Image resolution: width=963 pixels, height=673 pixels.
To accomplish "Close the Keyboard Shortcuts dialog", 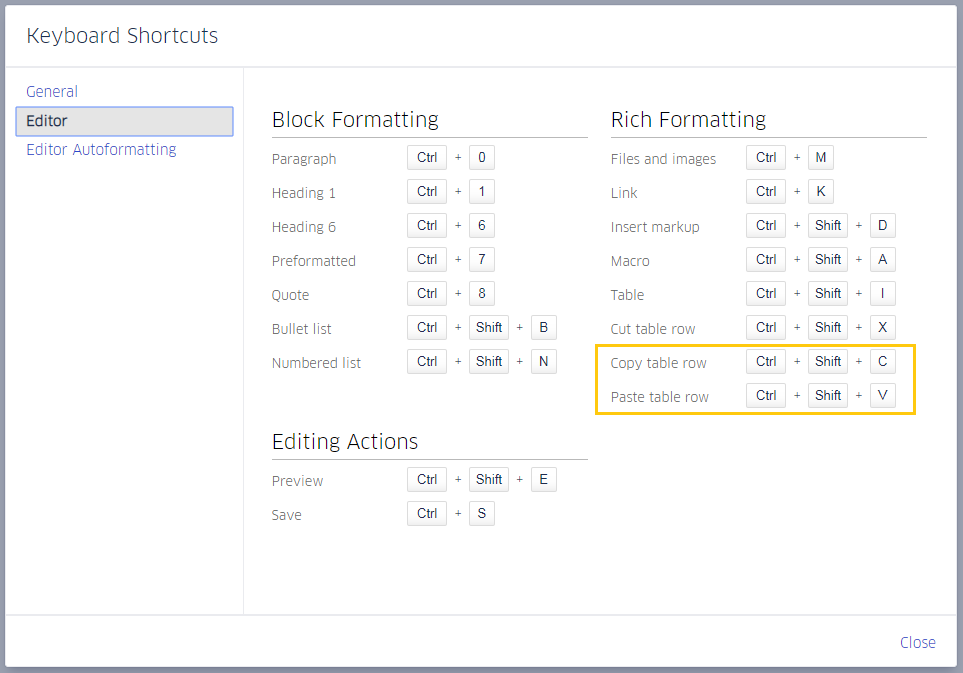I will click(x=917, y=642).
